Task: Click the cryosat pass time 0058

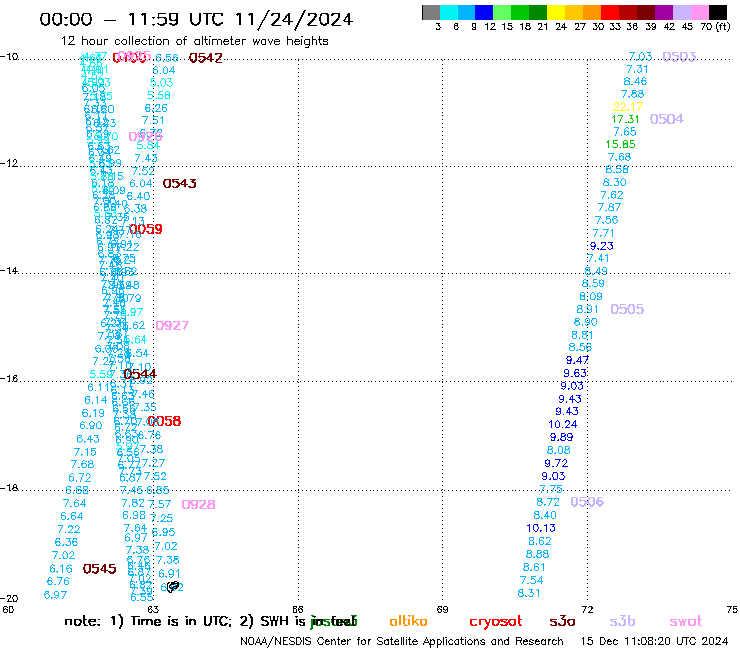Action: click(x=164, y=421)
